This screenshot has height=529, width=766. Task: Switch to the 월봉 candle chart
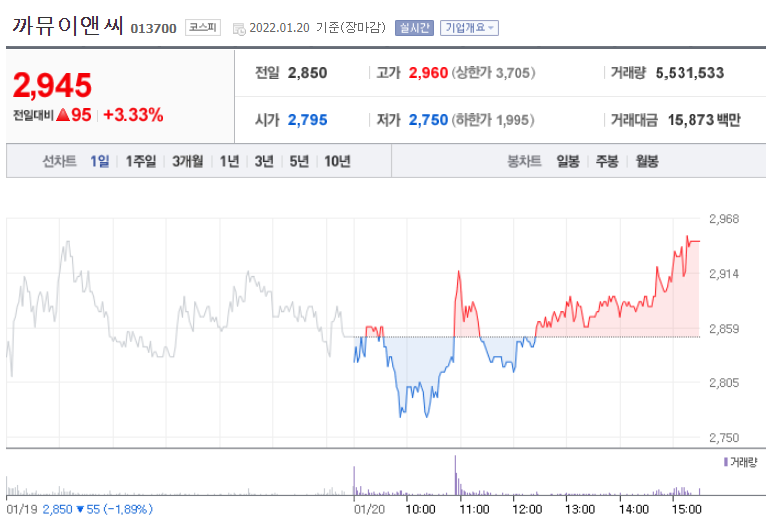[647, 161]
